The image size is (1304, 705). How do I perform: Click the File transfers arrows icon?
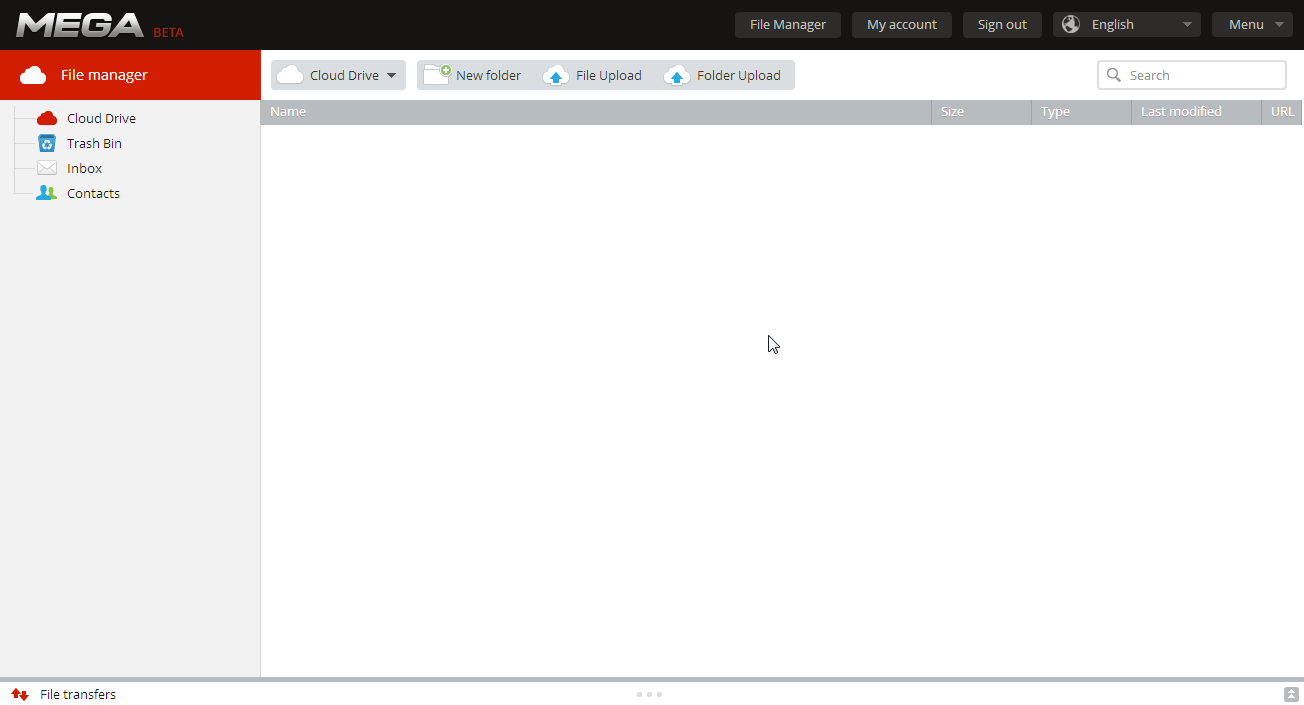(x=20, y=694)
